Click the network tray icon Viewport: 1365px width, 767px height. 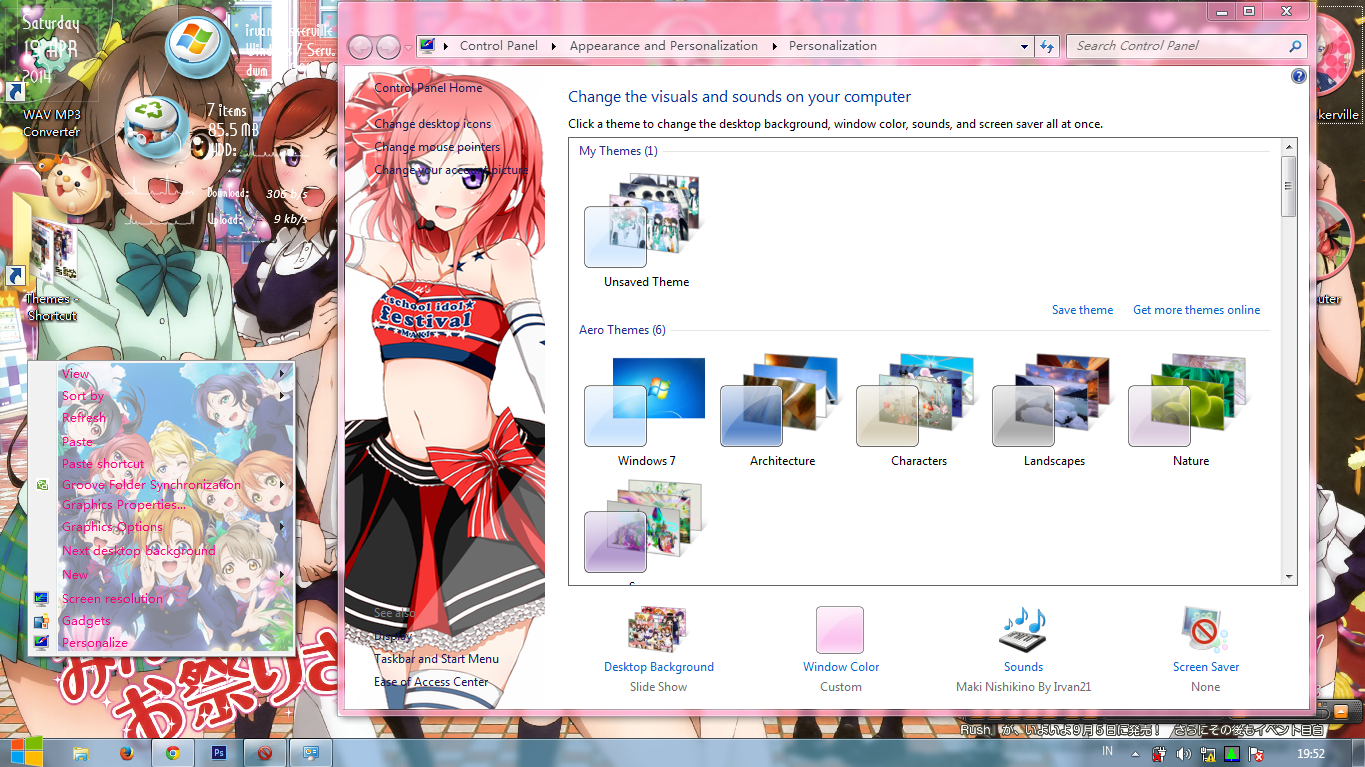(1208, 754)
